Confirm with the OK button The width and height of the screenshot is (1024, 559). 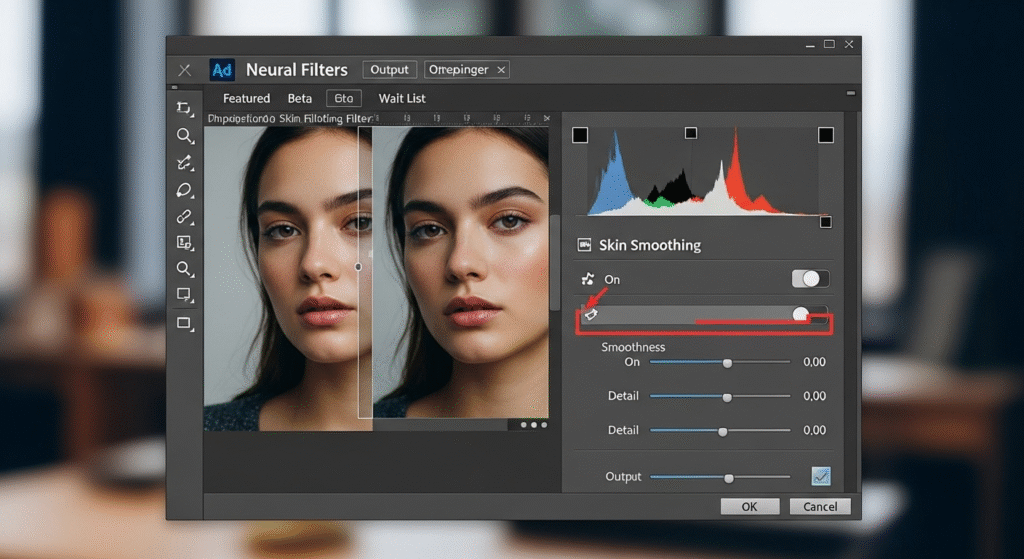[x=750, y=507]
